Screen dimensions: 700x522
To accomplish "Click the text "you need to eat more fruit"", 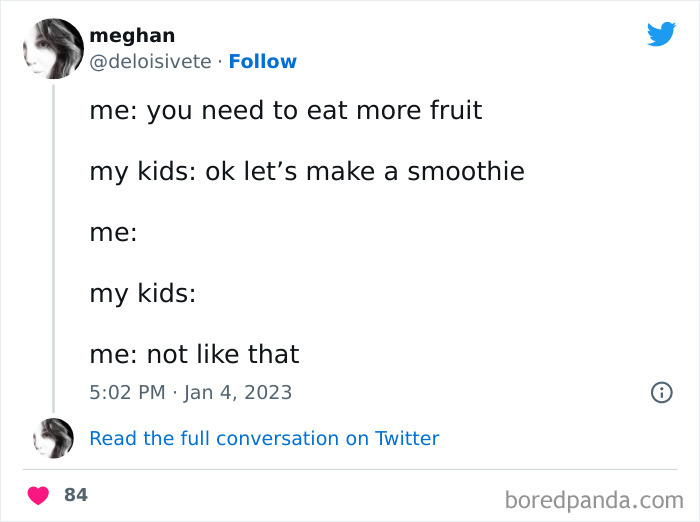I will pyautogui.click(x=315, y=110).
